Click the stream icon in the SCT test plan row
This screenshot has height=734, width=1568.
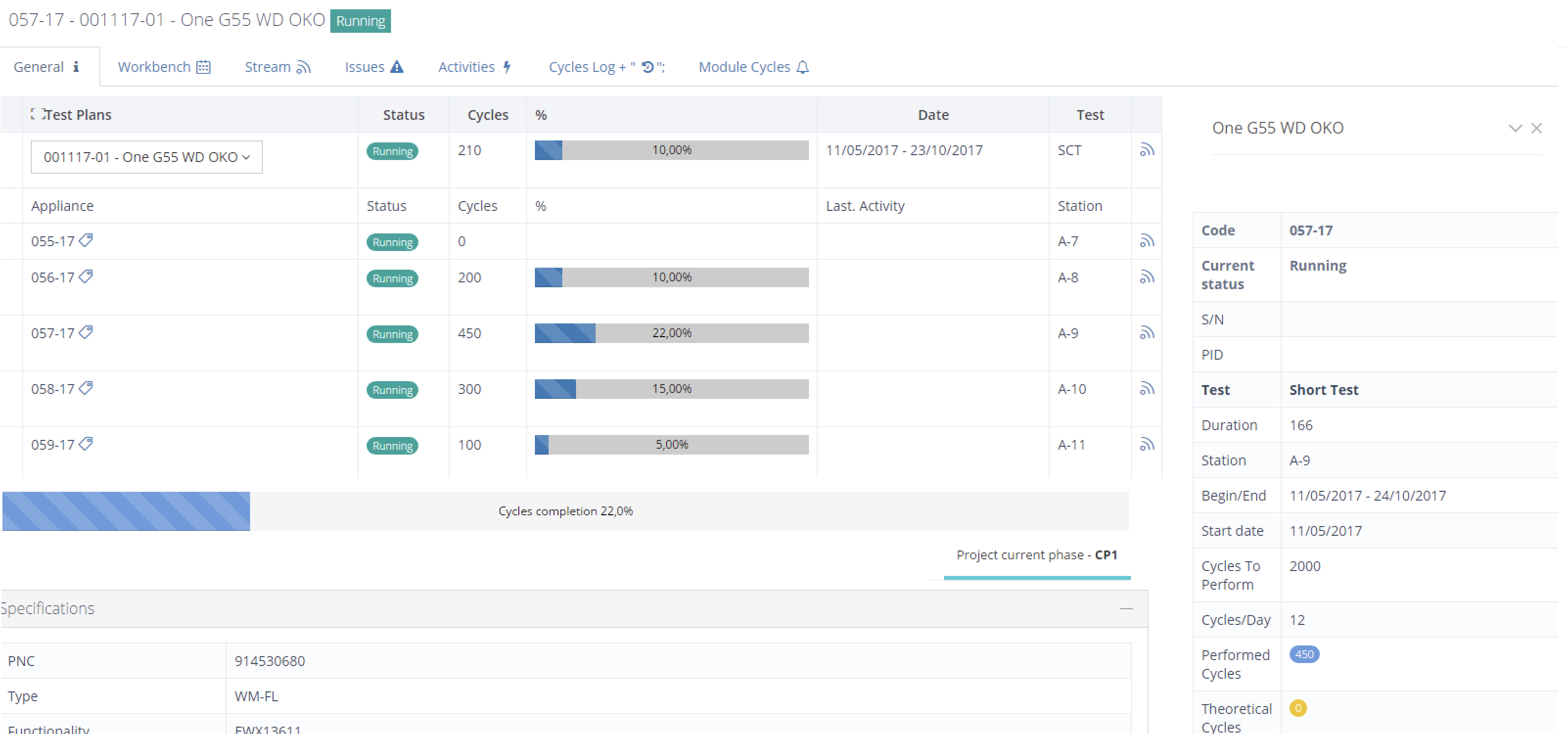tap(1147, 150)
